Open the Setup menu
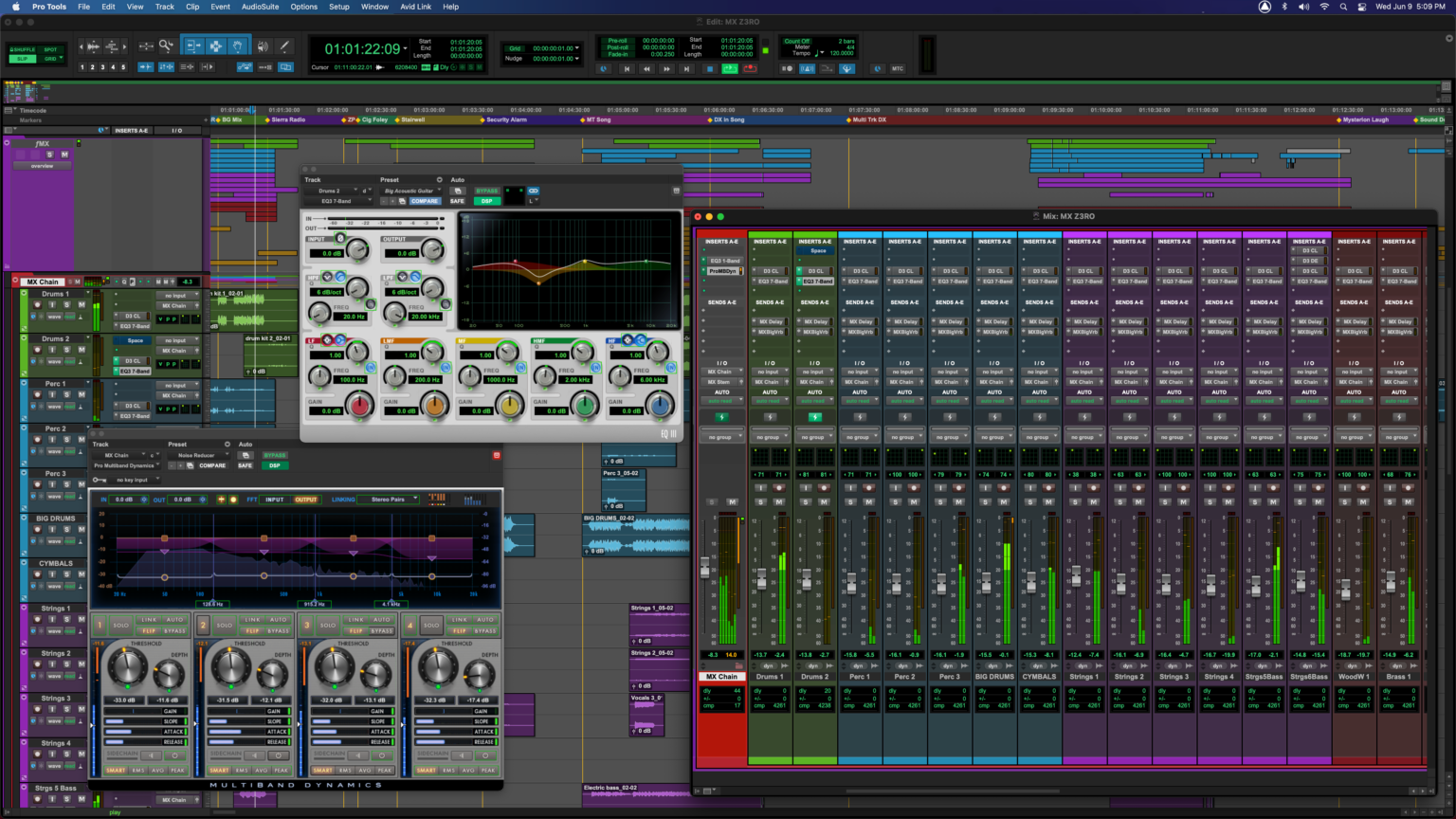This screenshot has height=819, width=1456. (338, 7)
